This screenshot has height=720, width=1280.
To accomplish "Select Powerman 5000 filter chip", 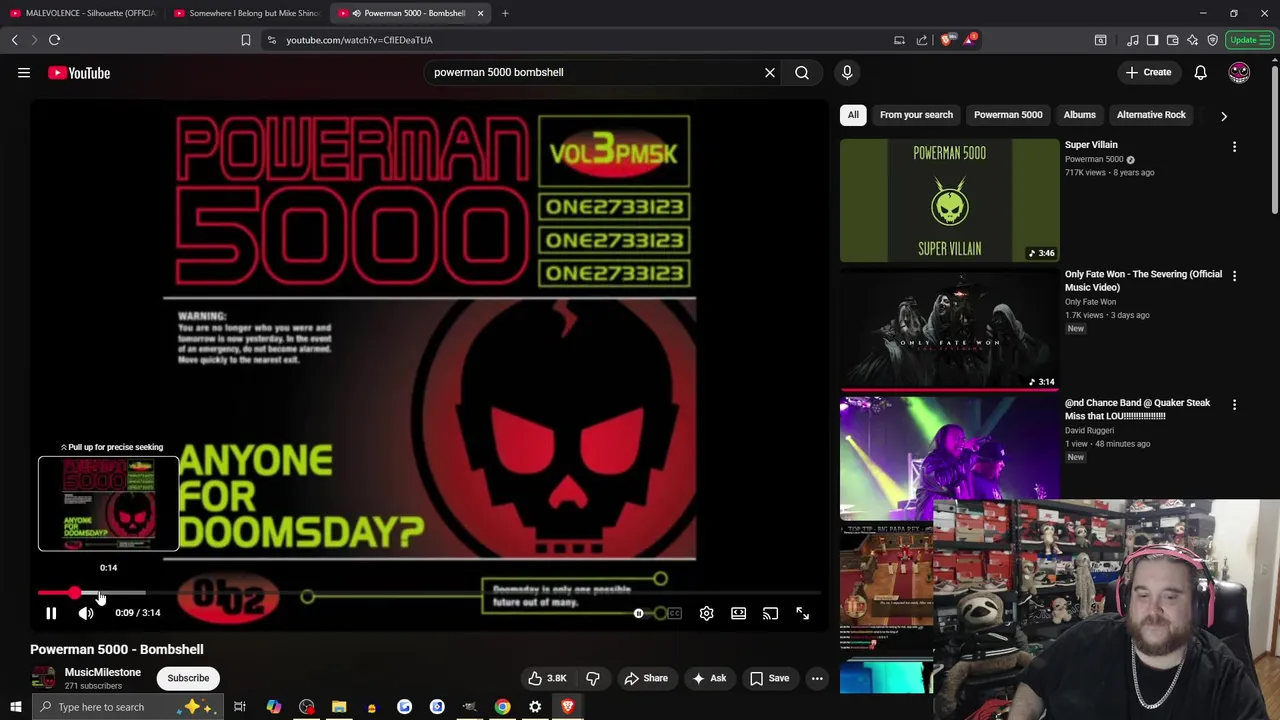I will click(1008, 115).
